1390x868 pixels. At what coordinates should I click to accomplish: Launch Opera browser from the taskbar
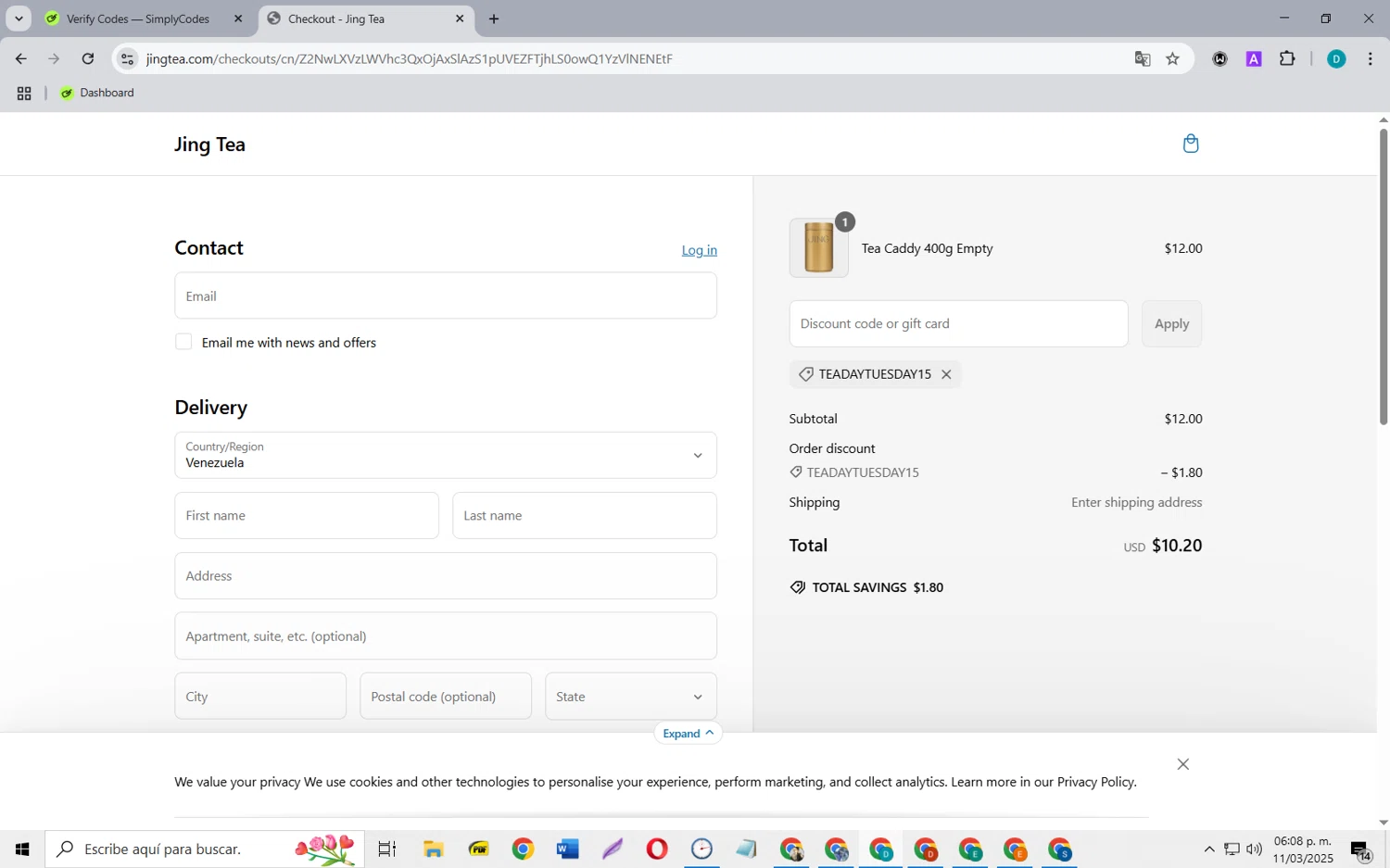(657, 849)
